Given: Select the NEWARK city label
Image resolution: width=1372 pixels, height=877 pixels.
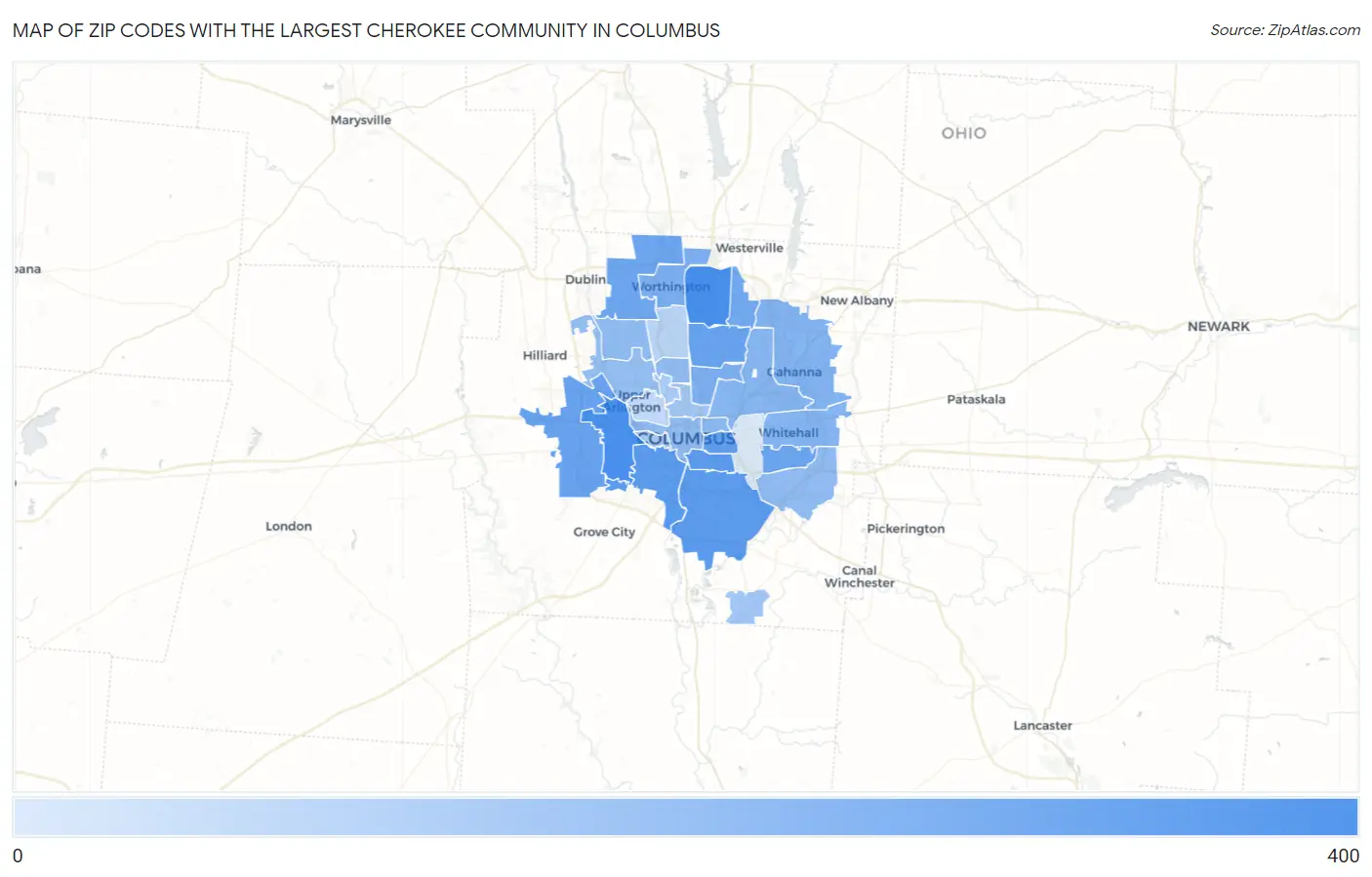Looking at the screenshot, I should [x=1218, y=327].
